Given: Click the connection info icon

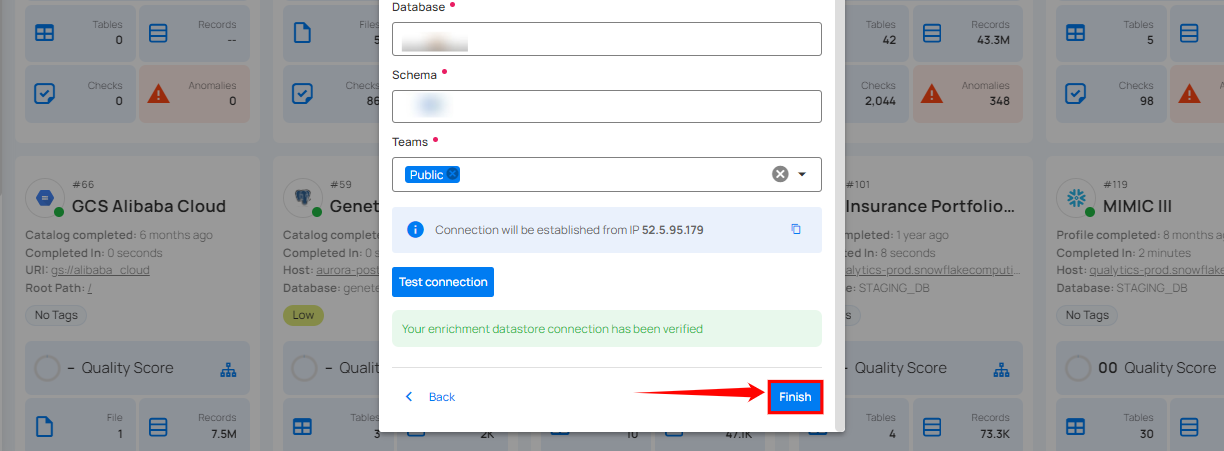Looking at the screenshot, I should click(x=416, y=229).
